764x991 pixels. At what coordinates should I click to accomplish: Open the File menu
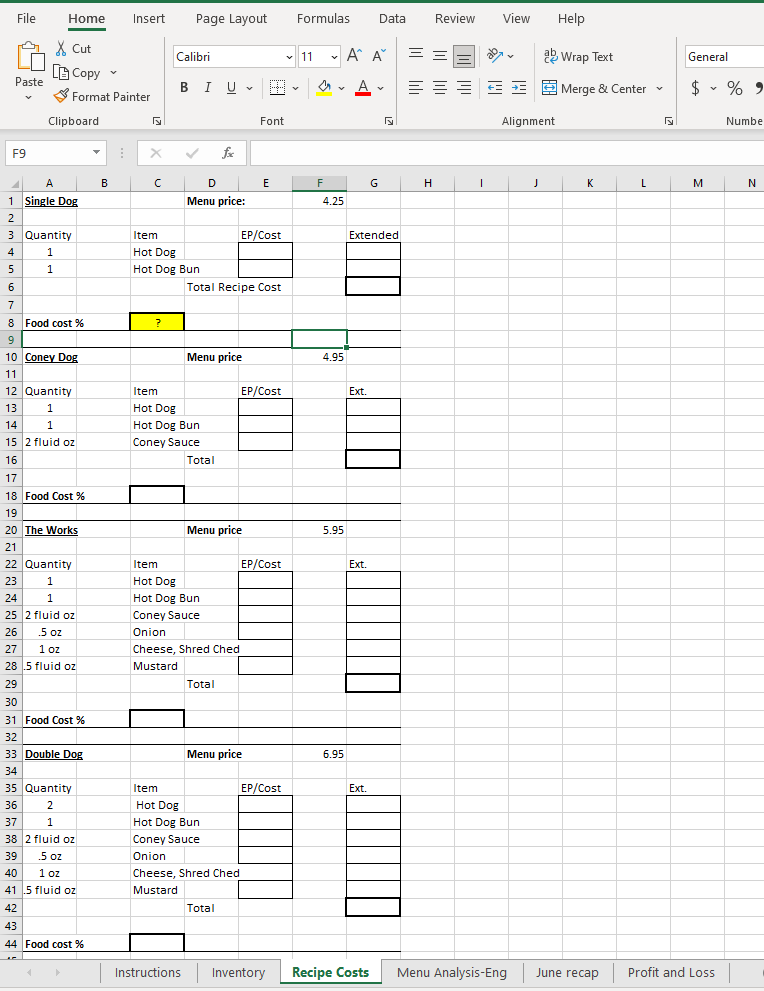coord(26,19)
